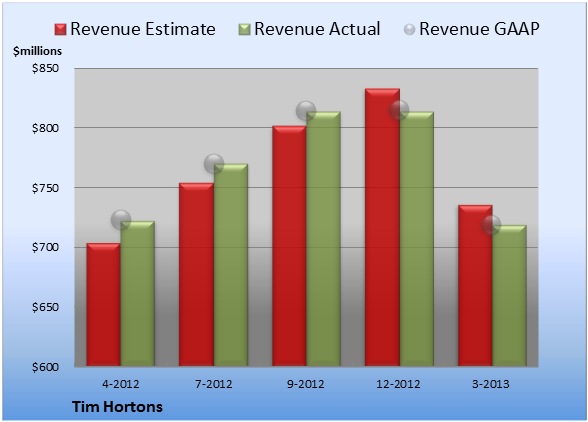Click the GAAP sphere marker for 9-2012
The width and height of the screenshot is (588, 422).
click(x=306, y=111)
